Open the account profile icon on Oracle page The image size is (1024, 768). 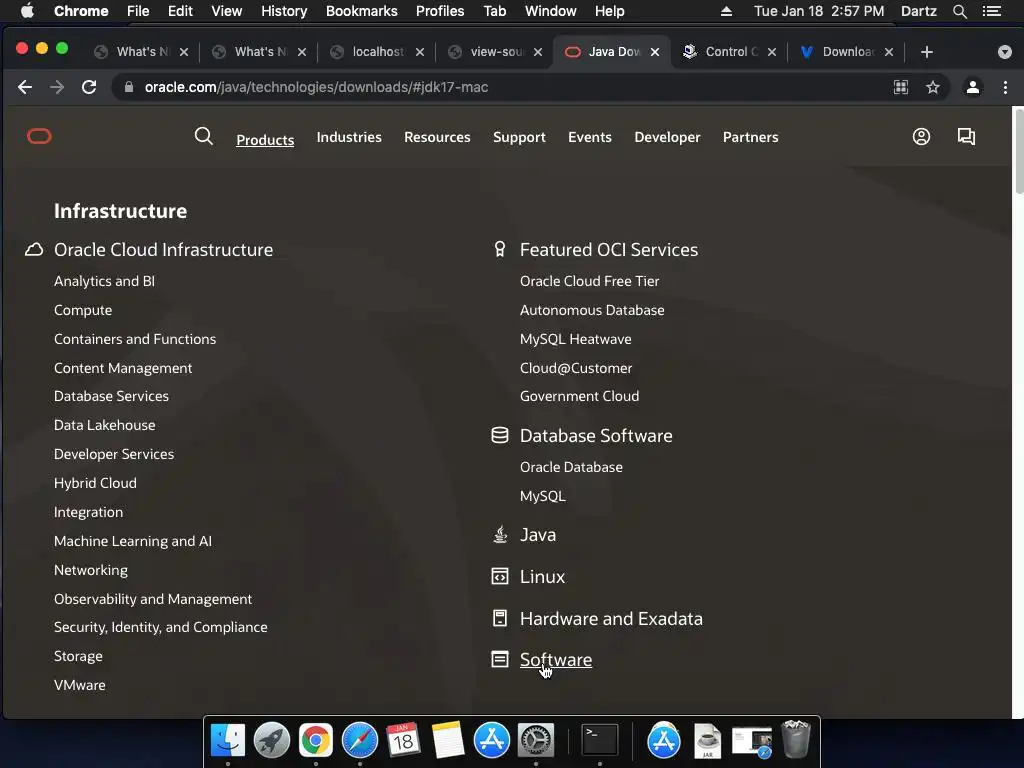[x=921, y=136]
